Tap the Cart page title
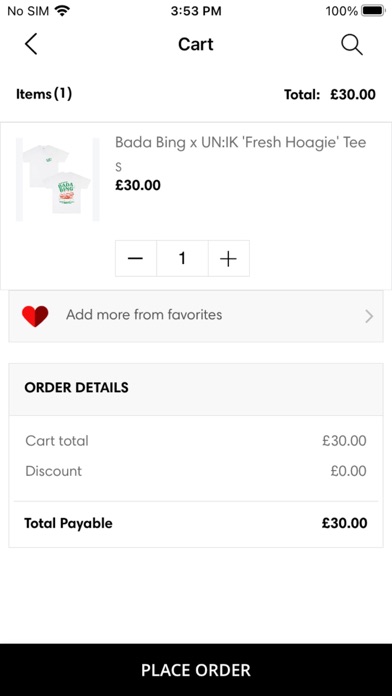 [196, 44]
